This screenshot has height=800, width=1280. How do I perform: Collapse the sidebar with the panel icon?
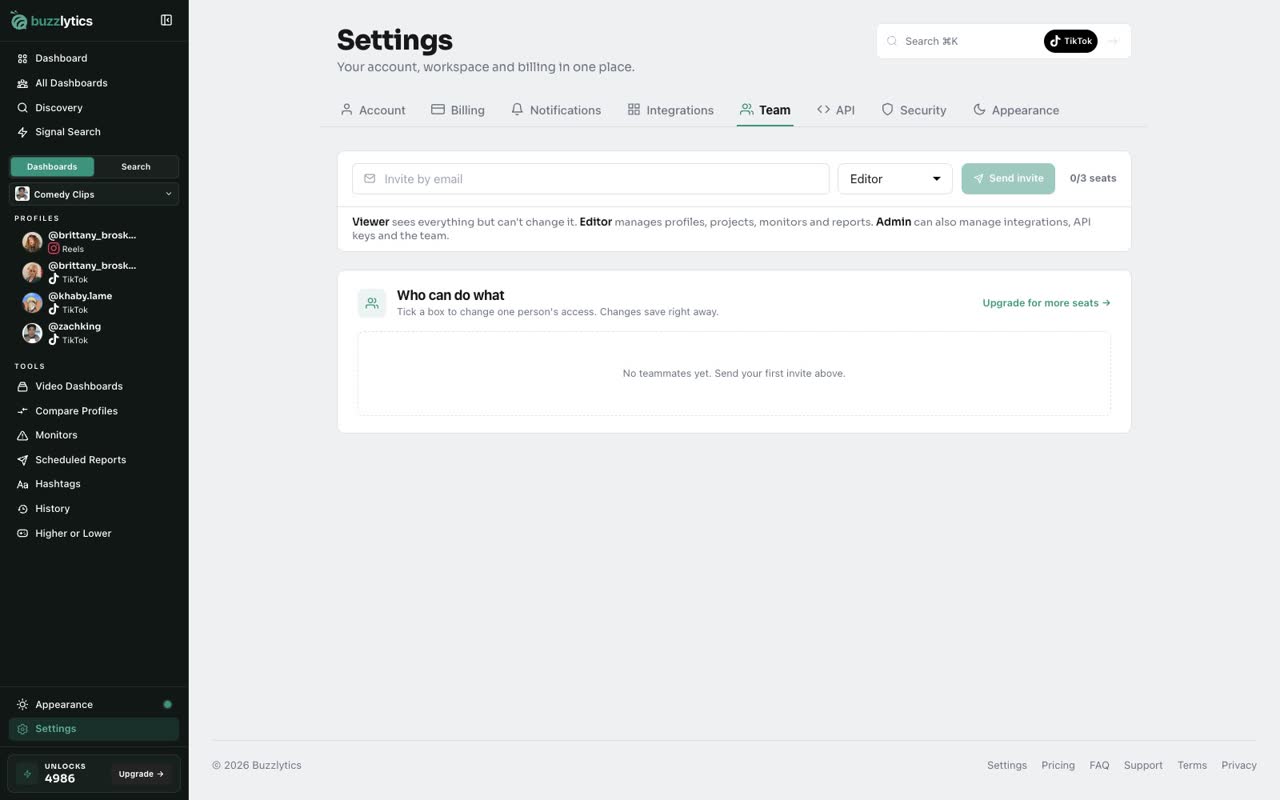pos(166,20)
